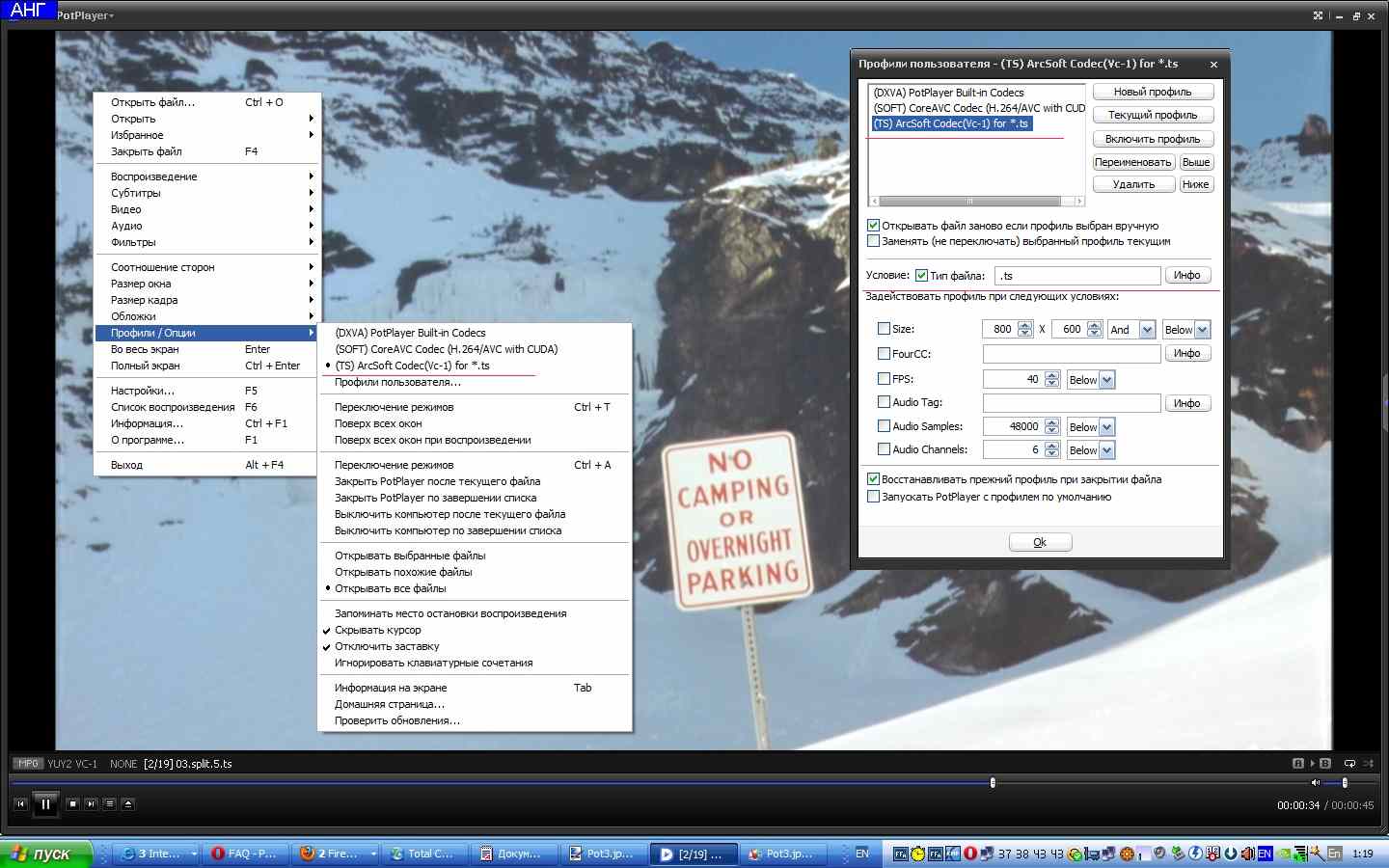Screen dimensions: 1389x868
Task: Open the 'Настройки...' menu item
Action: tap(143, 391)
